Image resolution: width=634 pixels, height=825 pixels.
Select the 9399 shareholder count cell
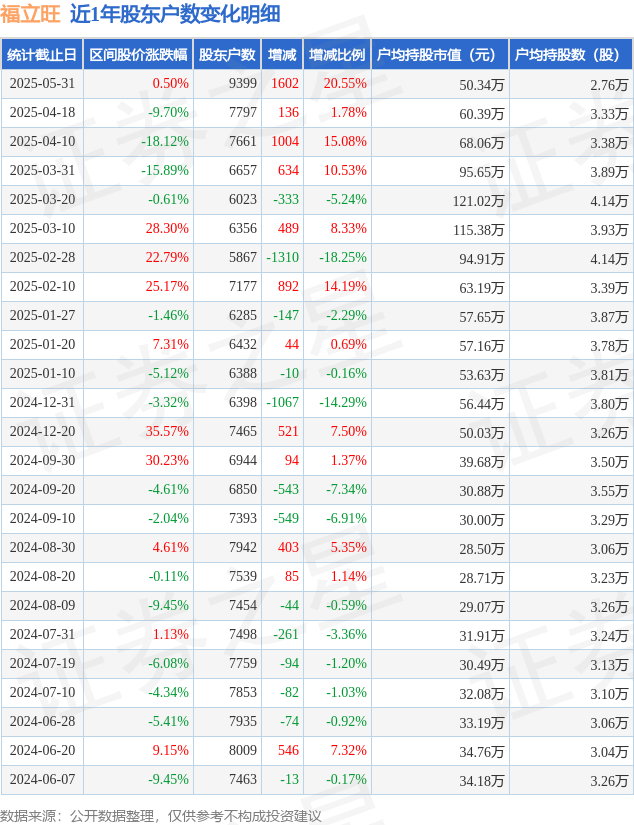243,84
